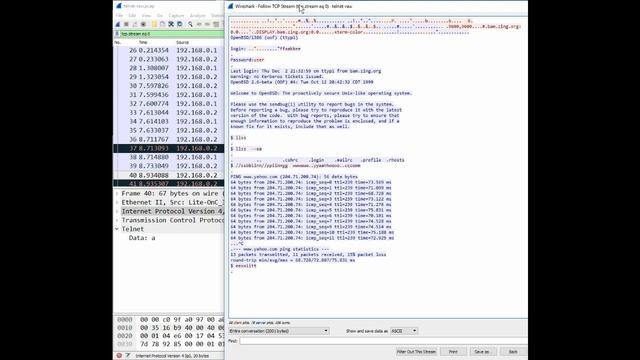The height and width of the screenshot is (360, 640).
Task: Click the go to packet toolbar icon
Action: (216, 24)
